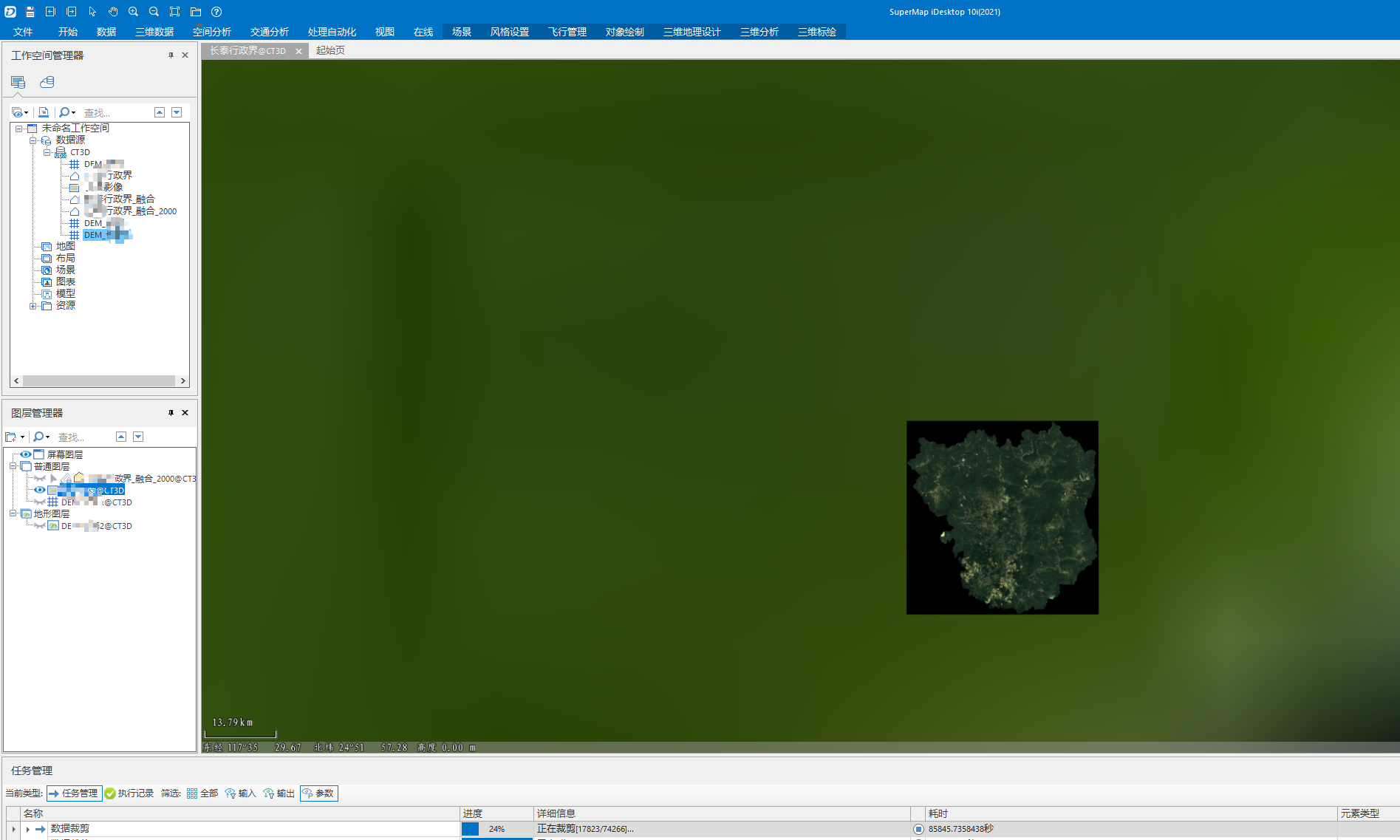This screenshot has height=840, width=1400.
Task: Toggle visibility of 屏幕图层
Action: 26,454
